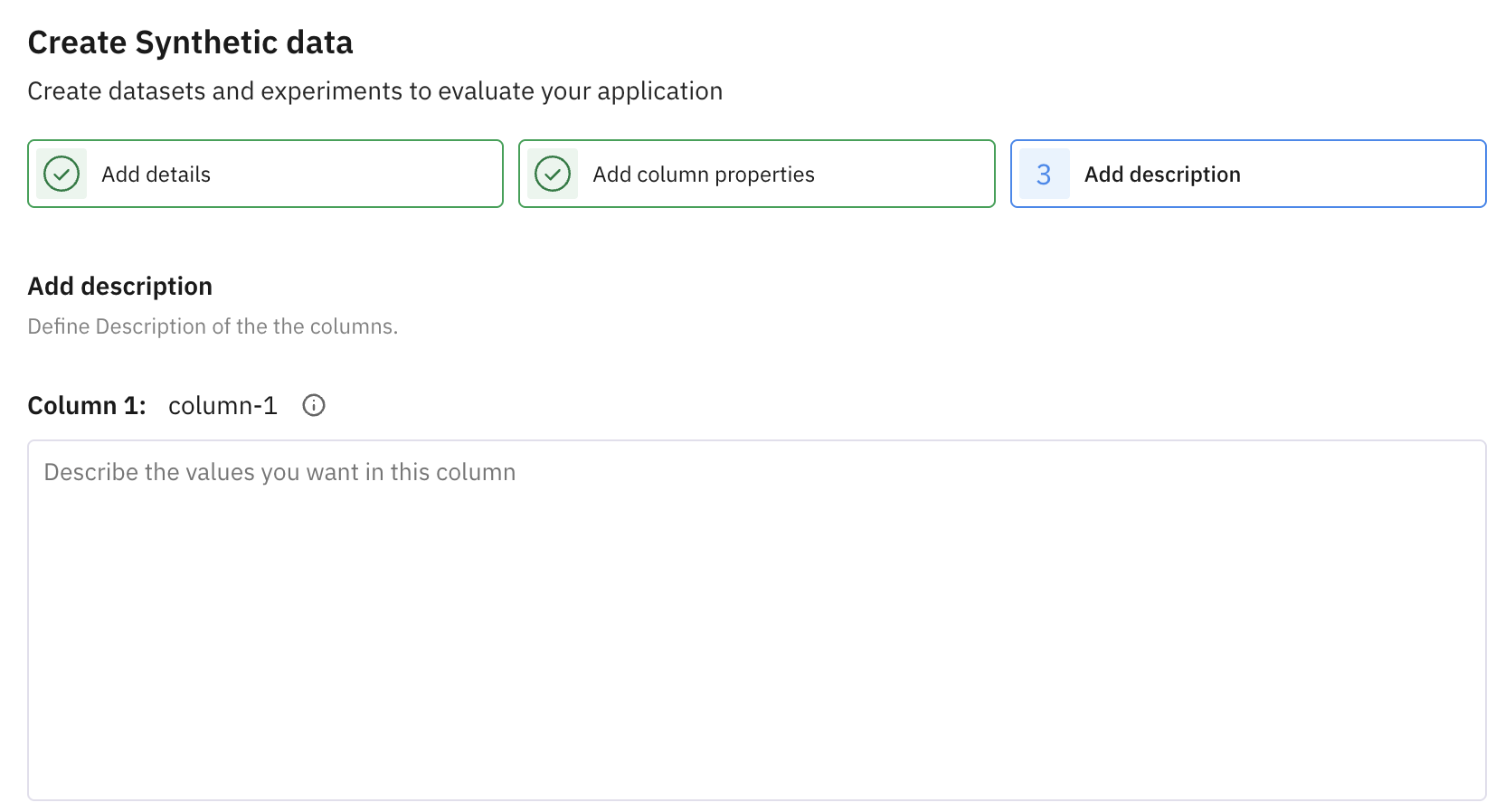Return to the Add column properties step

[x=703, y=175]
